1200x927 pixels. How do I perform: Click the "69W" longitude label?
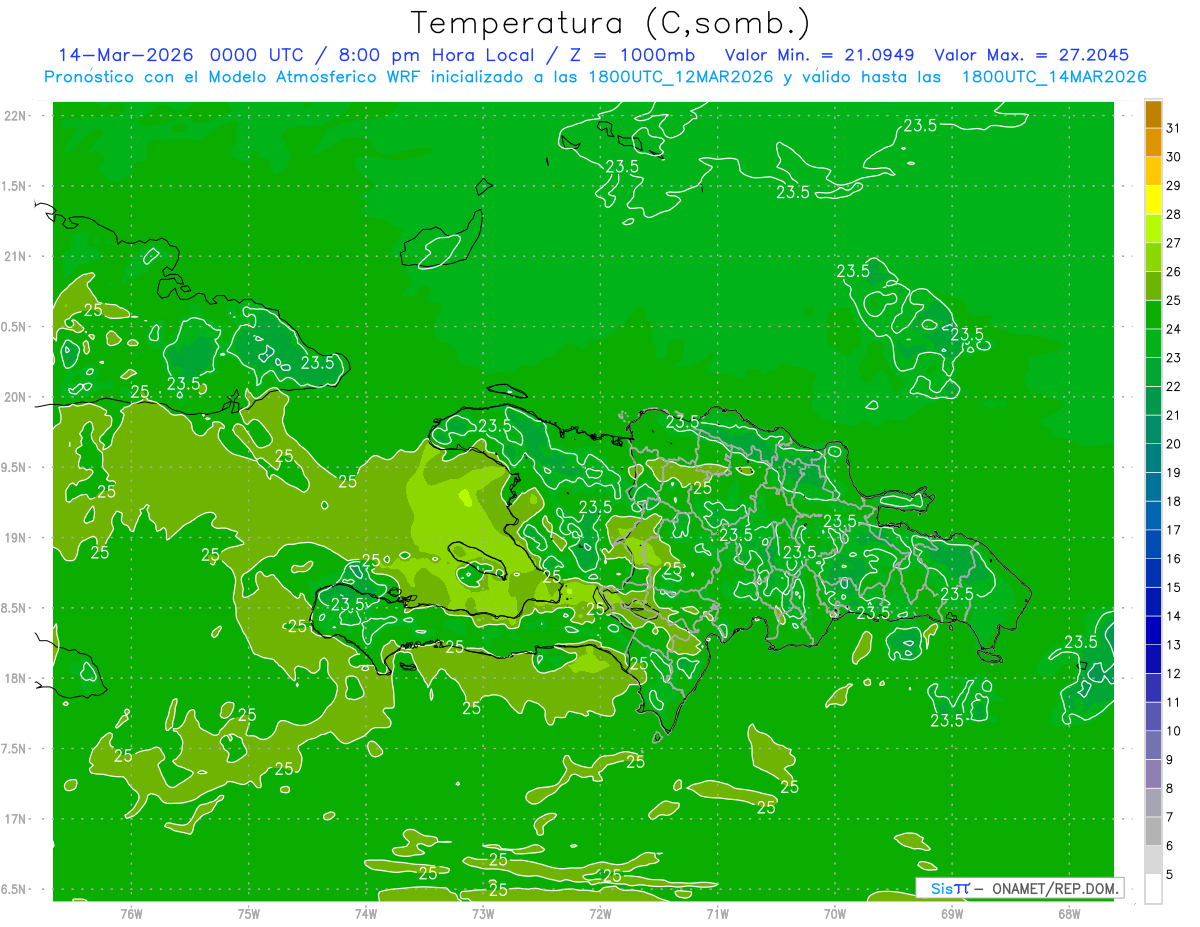tap(952, 913)
